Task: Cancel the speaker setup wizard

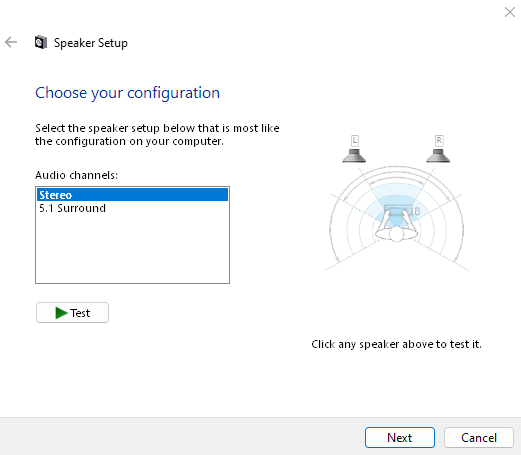Action: pyautogui.click(x=479, y=437)
